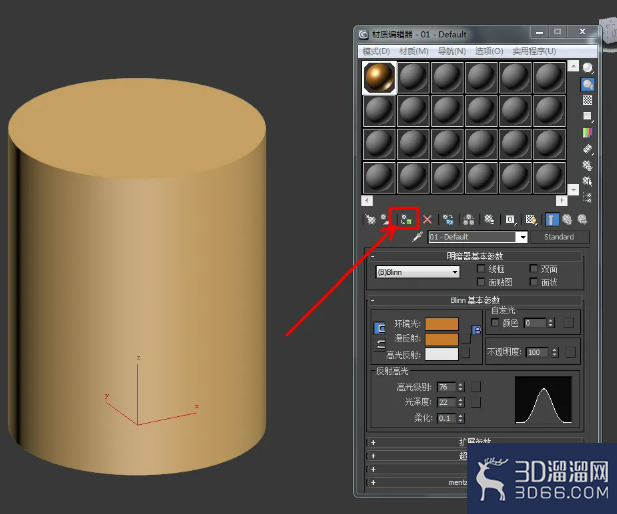Click 光泽度 spinner arrows
Image resolution: width=617 pixels, height=514 pixels.
click(x=460, y=402)
